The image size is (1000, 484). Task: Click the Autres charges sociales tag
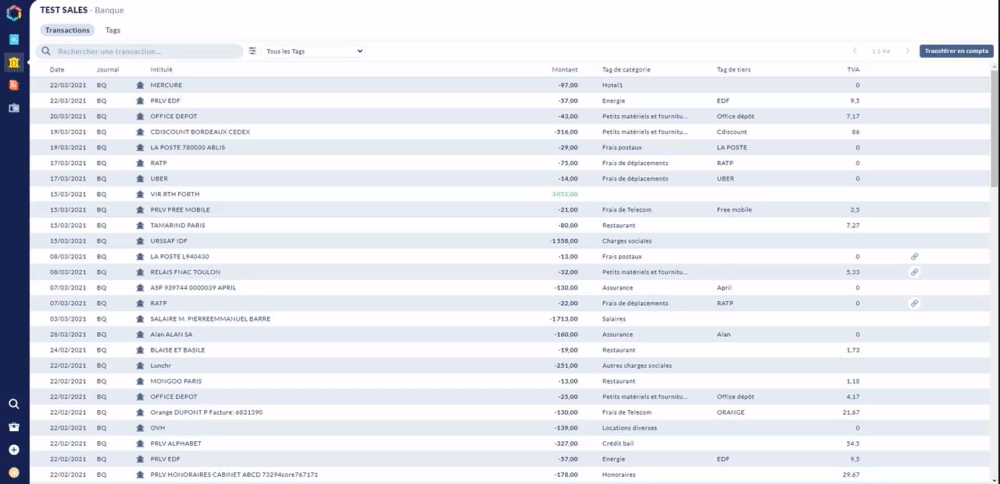click(x=637, y=365)
